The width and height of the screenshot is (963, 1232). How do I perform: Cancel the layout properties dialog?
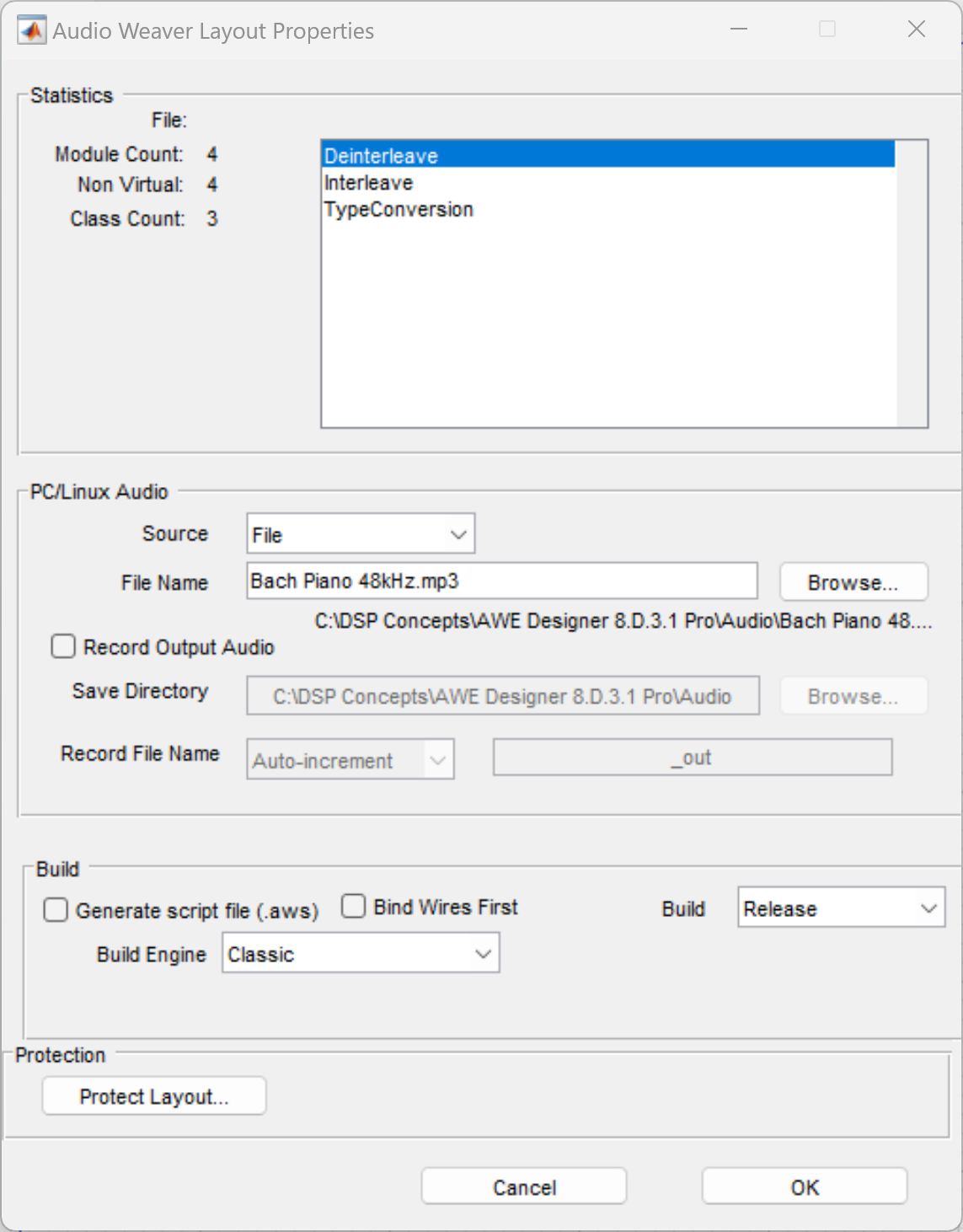tap(524, 1186)
